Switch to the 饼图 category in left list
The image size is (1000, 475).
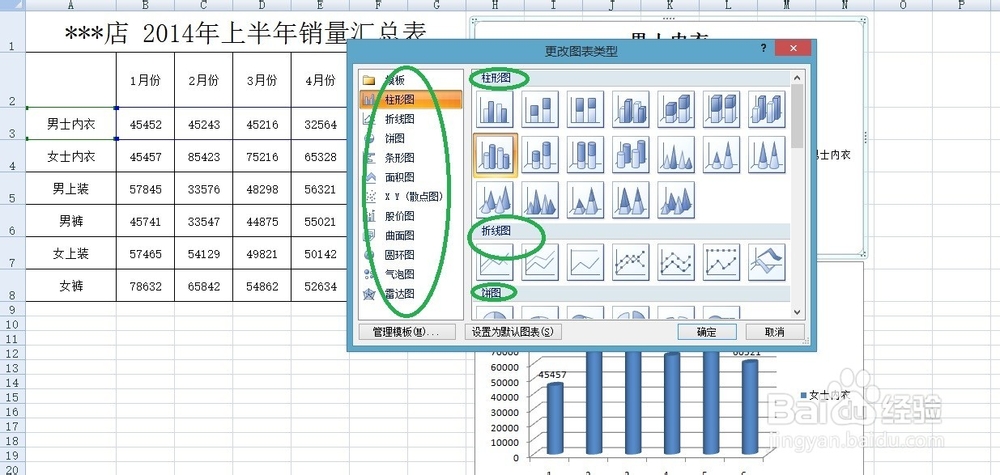(x=410, y=138)
